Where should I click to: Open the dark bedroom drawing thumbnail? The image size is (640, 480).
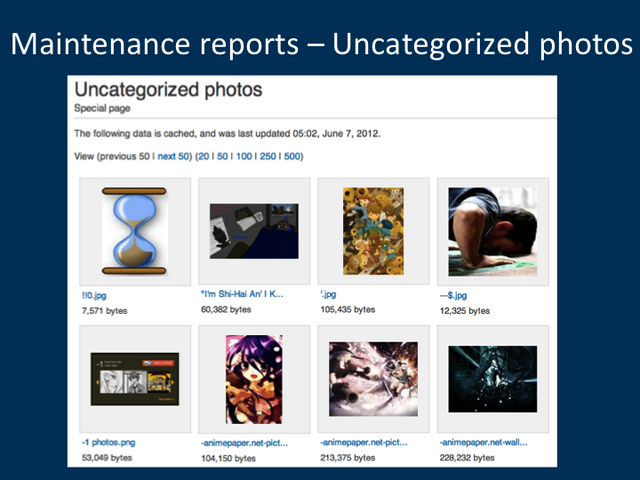(254, 231)
